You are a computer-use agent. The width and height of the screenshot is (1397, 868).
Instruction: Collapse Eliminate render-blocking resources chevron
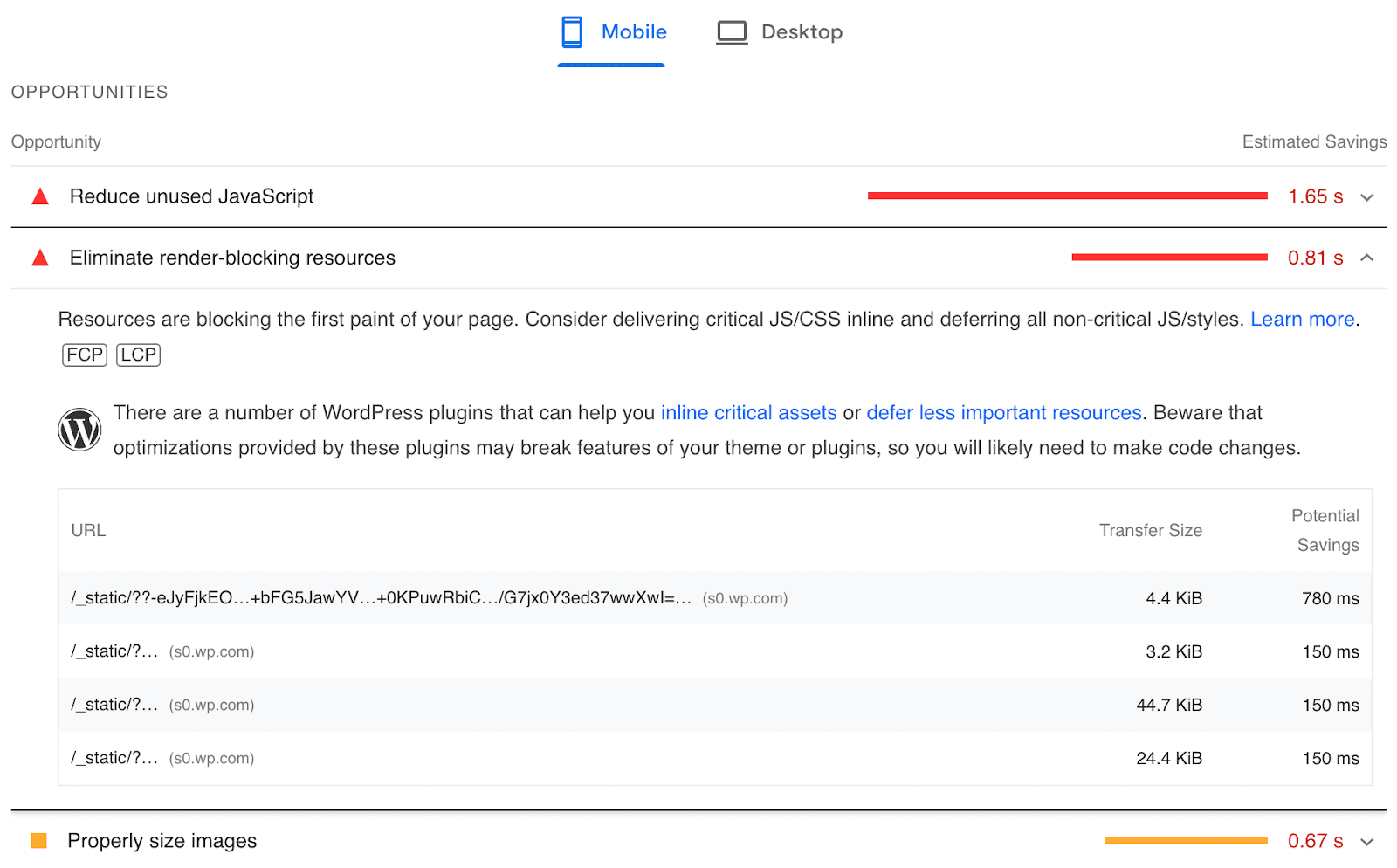point(1367,258)
